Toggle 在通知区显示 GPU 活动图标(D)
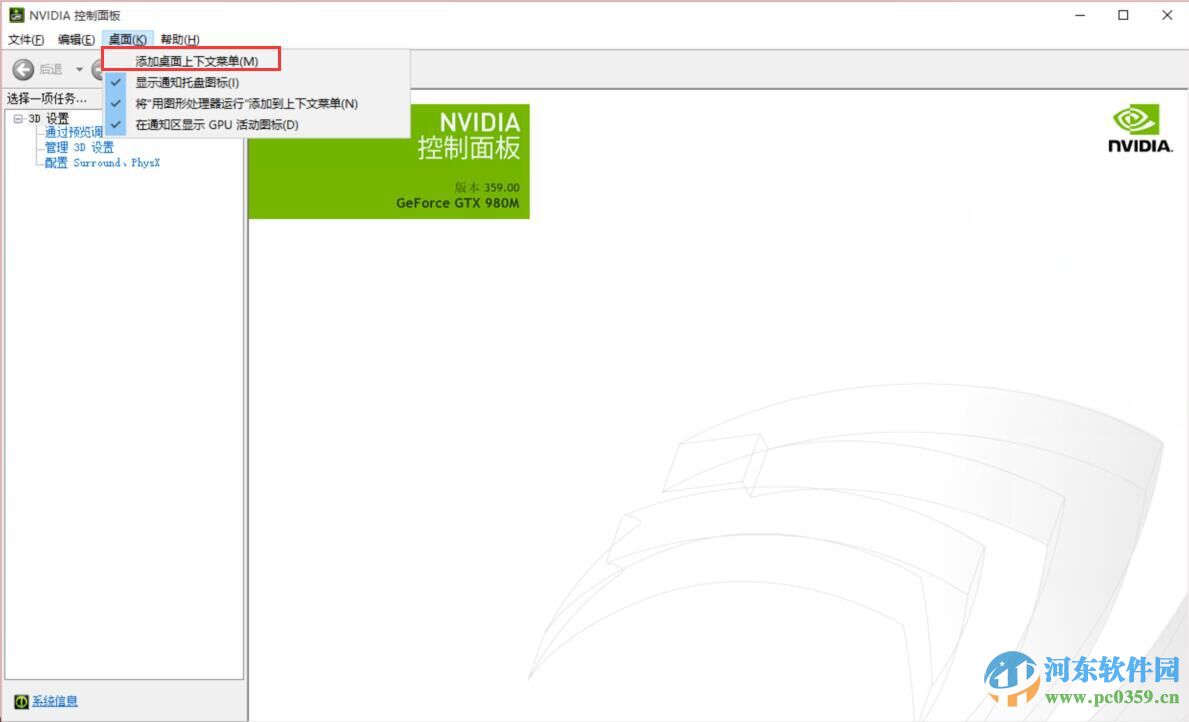The image size is (1189, 722). click(x=256, y=124)
